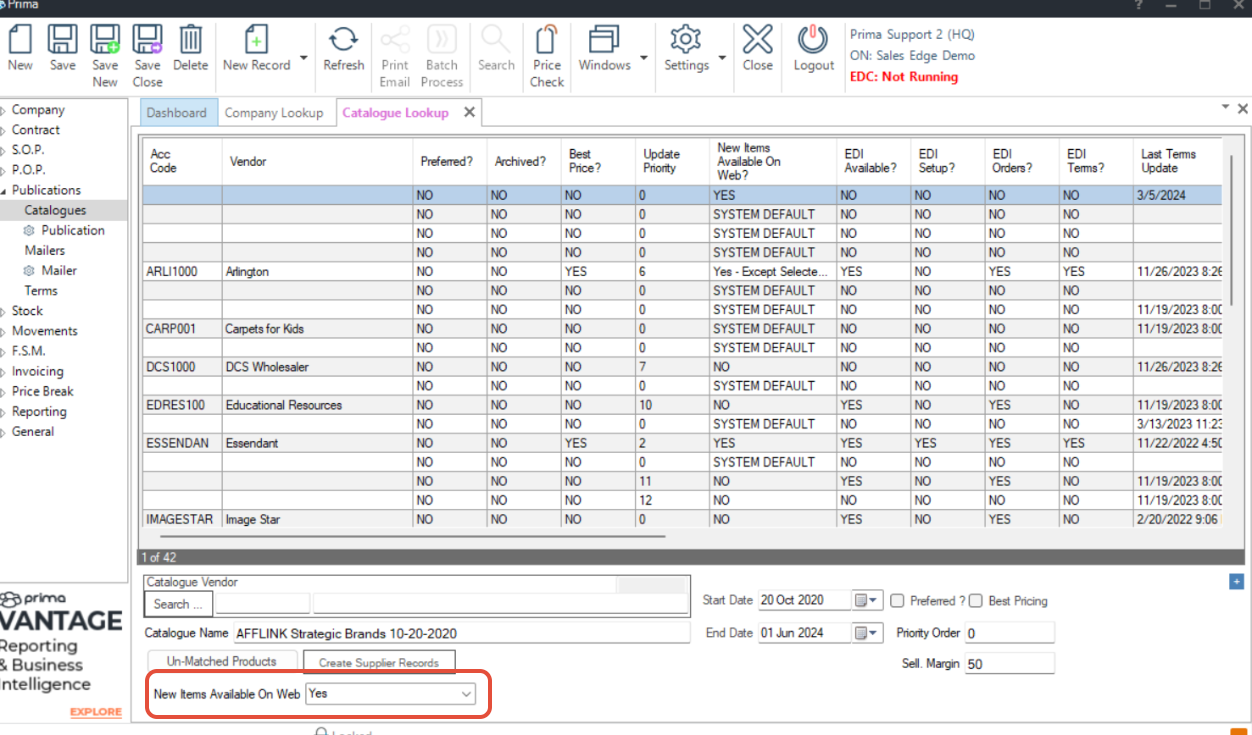Select Catalogues in the sidebar

55,210
